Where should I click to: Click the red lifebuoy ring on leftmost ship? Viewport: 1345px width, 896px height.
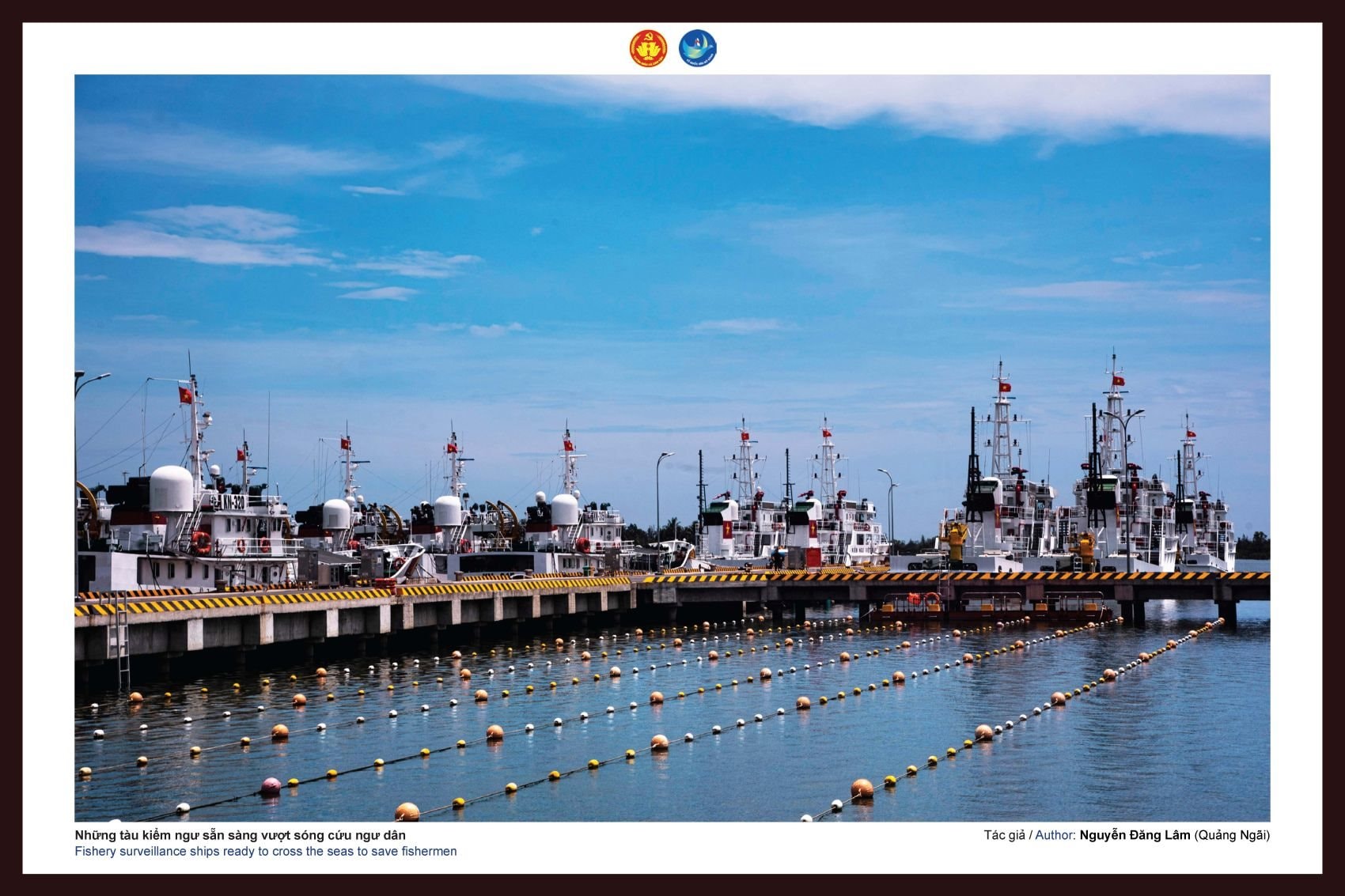[202, 542]
